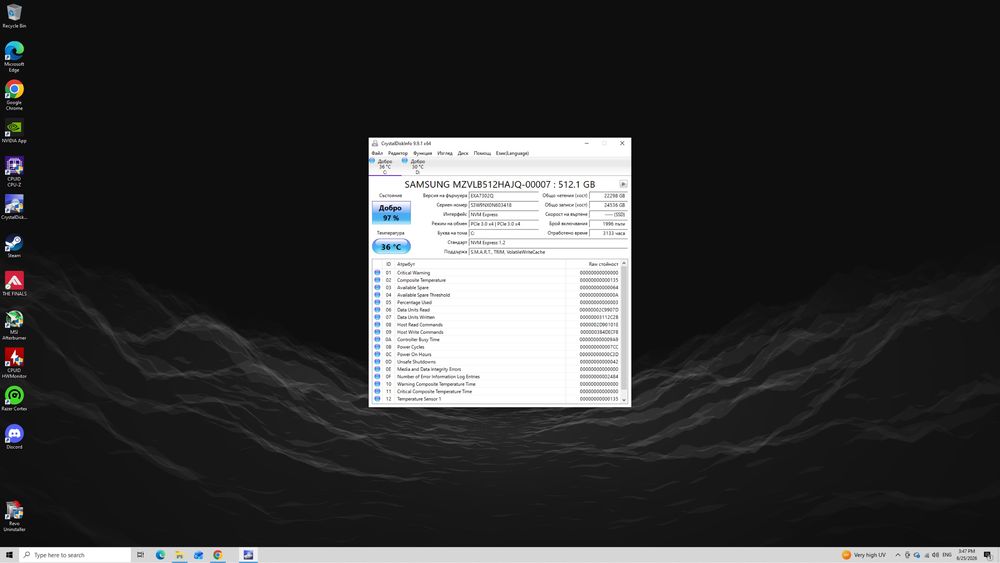
Task: Select the Data Units Written row
Action: click(x=496, y=317)
